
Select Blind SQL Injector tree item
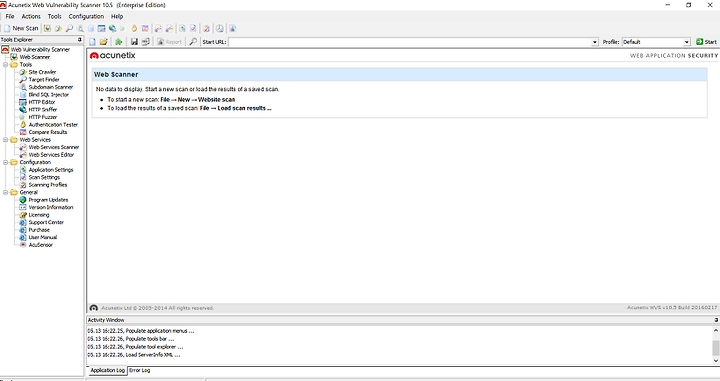point(49,95)
